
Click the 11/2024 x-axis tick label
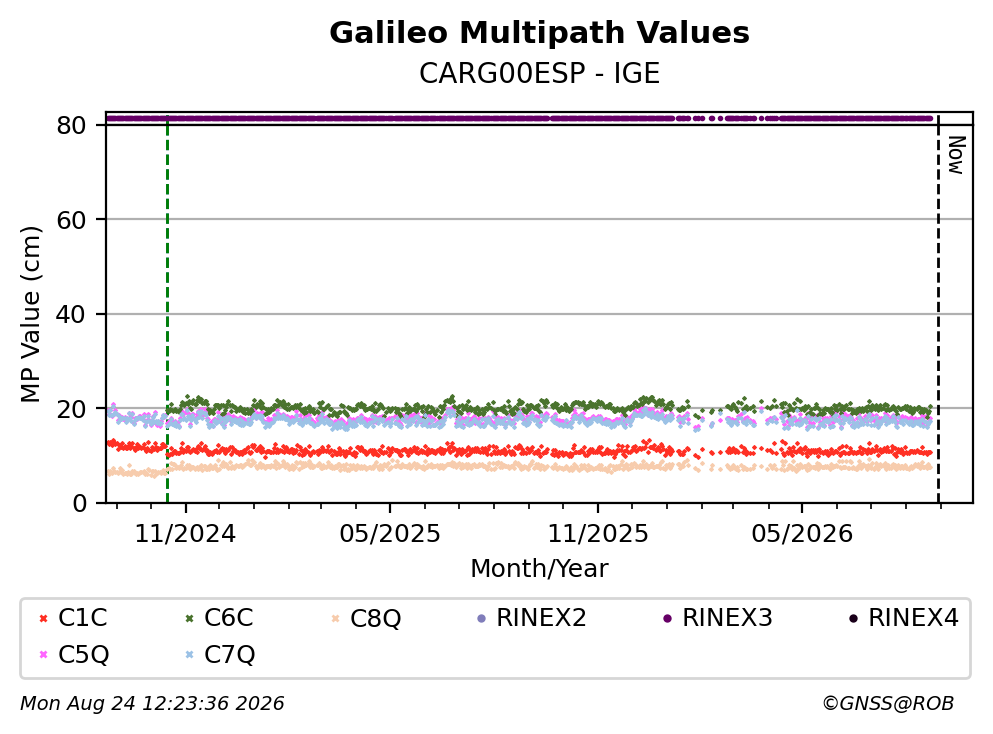click(x=185, y=534)
